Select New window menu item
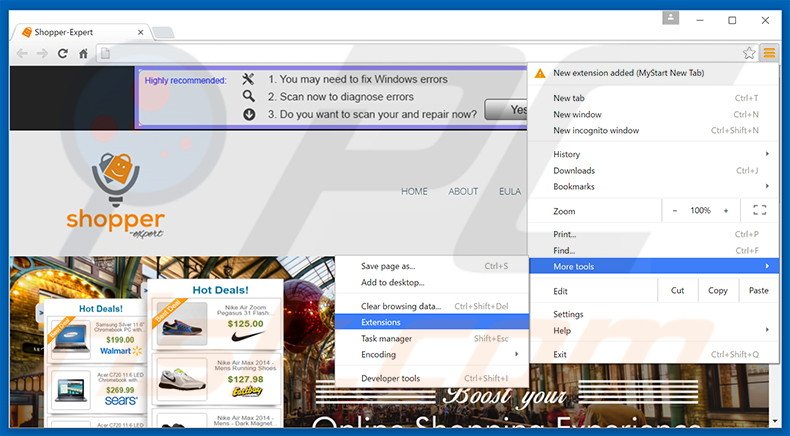Viewport: 790px width, 436px height. tap(653, 114)
